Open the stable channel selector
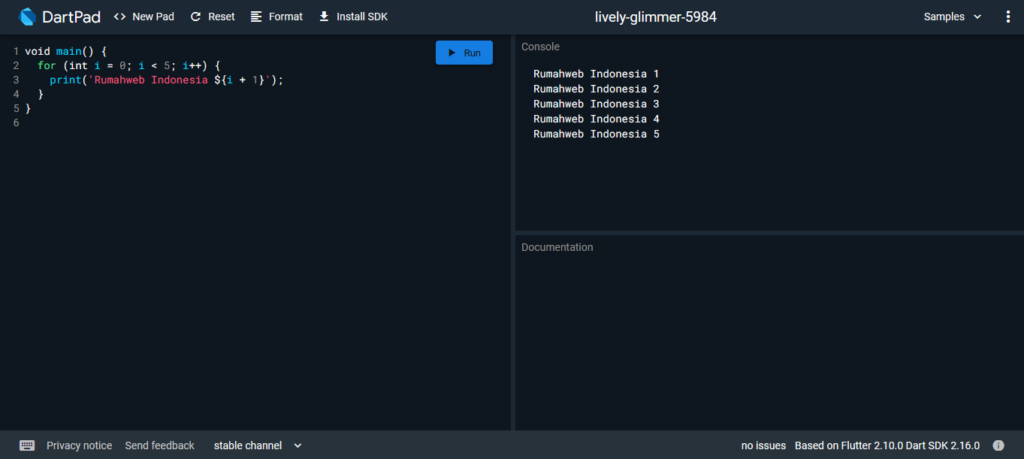Image resolution: width=1024 pixels, height=459 pixels. 257,445
